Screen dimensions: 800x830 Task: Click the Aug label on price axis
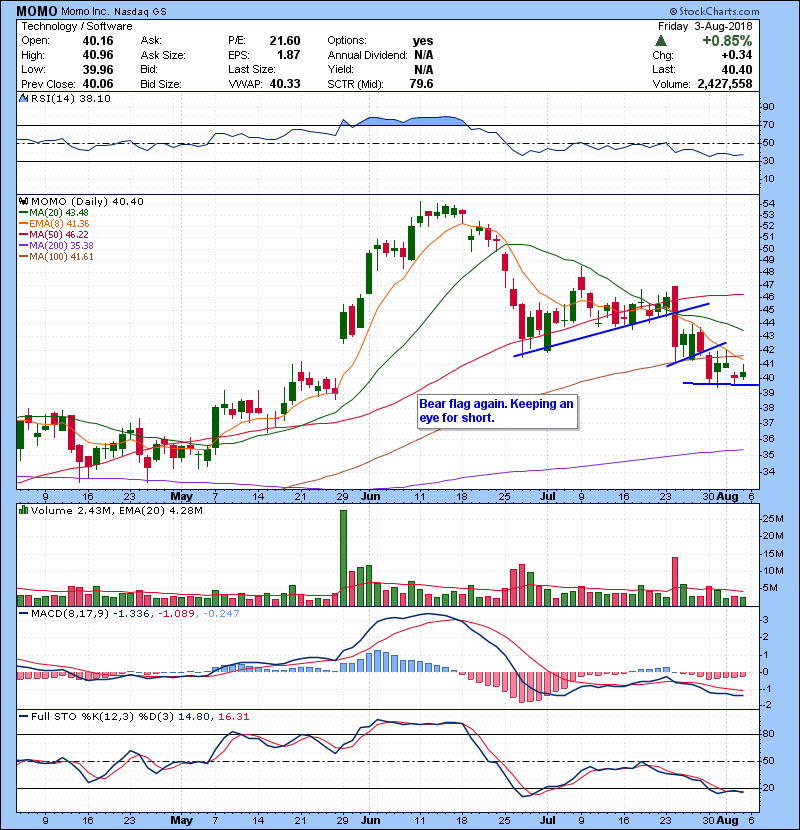tap(727, 496)
